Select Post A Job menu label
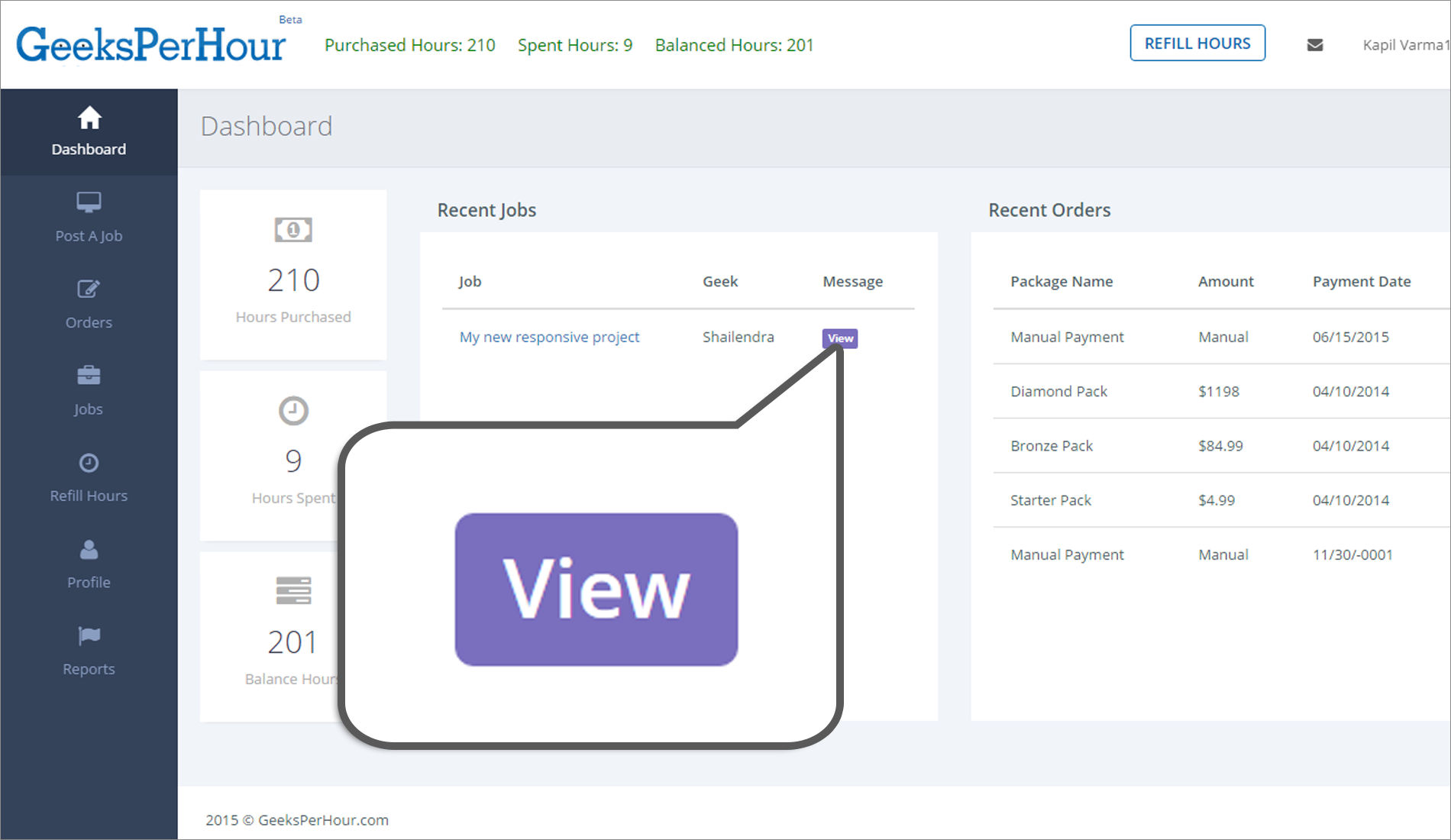This screenshot has width=1451, height=840. point(89,236)
